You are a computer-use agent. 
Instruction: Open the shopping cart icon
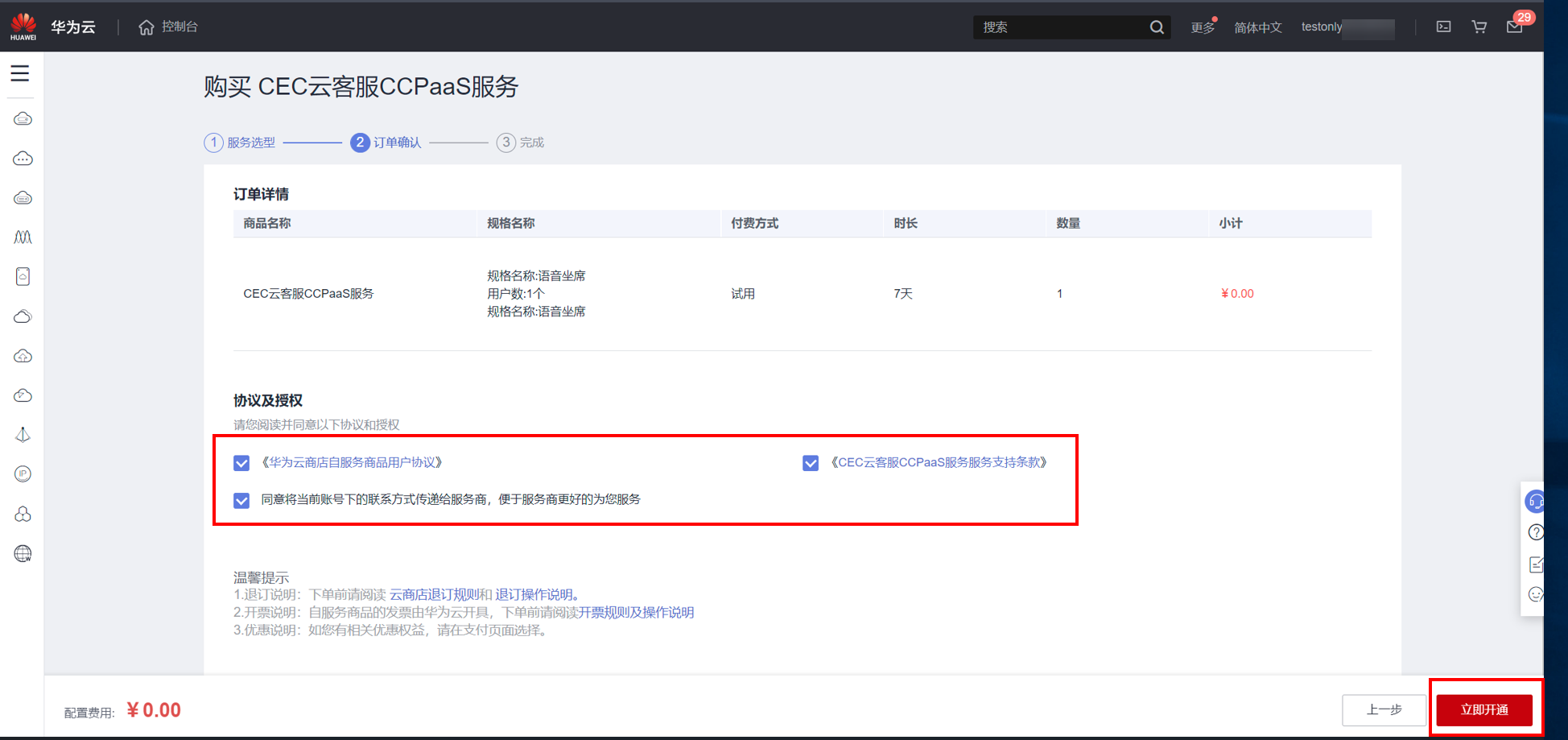1479,27
